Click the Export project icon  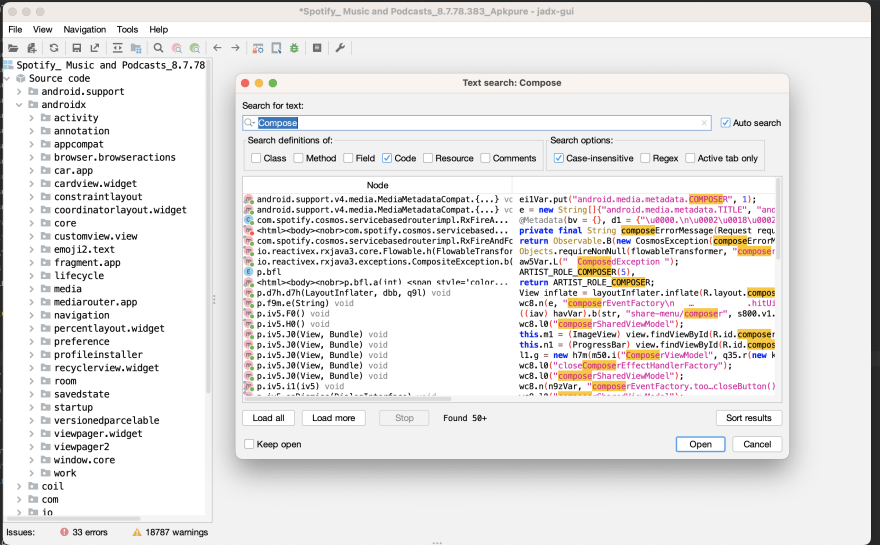(95, 48)
